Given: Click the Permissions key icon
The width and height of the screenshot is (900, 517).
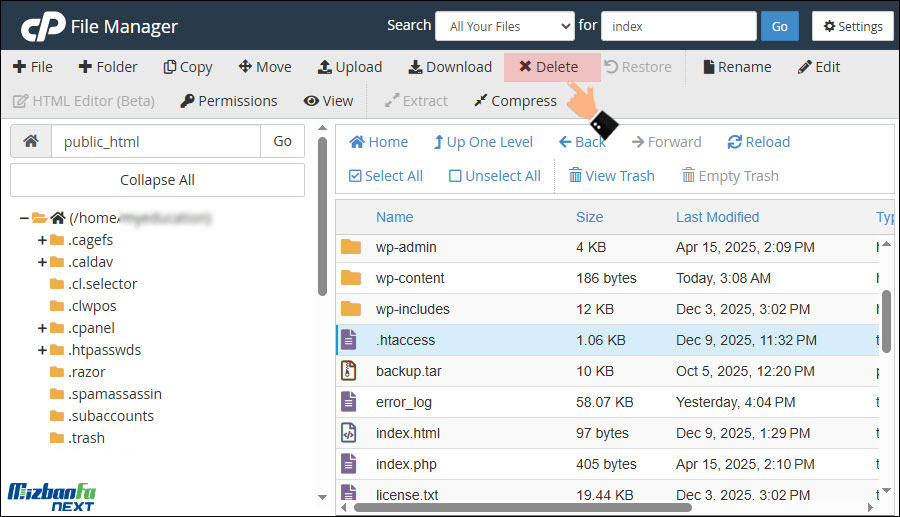Looking at the screenshot, I should click(187, 101).
